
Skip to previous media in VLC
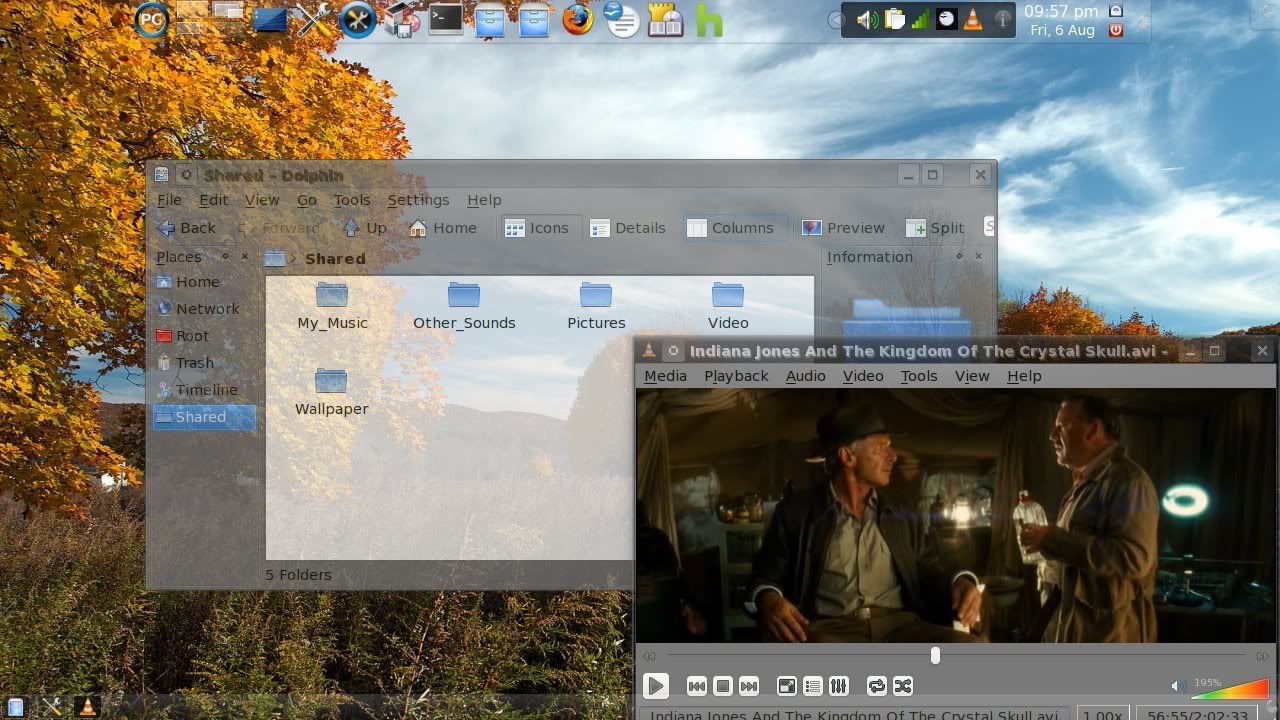tap(697, 686)
